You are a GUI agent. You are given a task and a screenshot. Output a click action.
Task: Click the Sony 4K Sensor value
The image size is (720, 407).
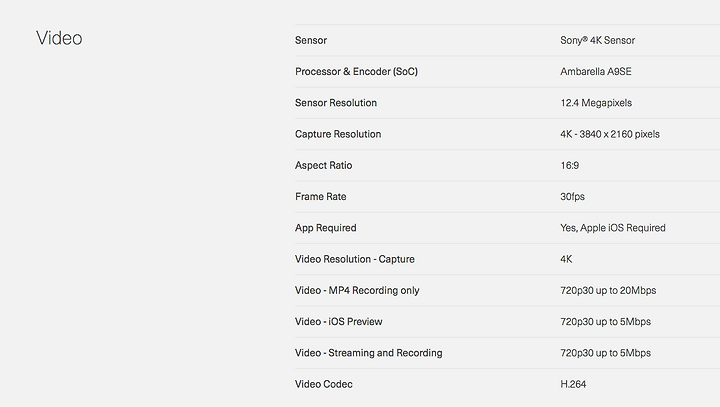pyautogui.click(x=597, y=40)
